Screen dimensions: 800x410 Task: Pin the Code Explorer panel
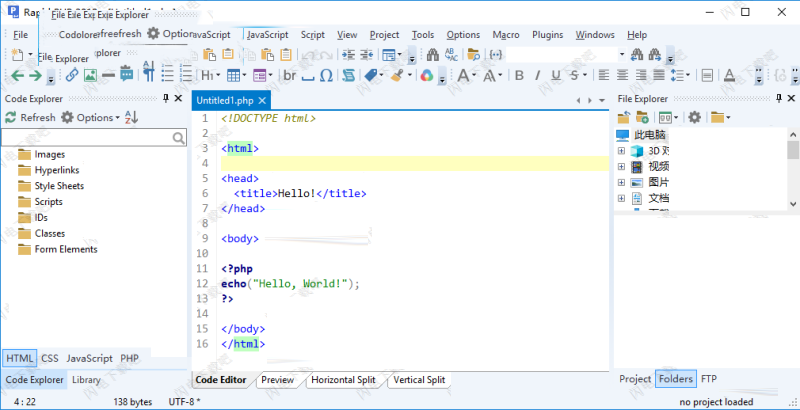[166, 98]
